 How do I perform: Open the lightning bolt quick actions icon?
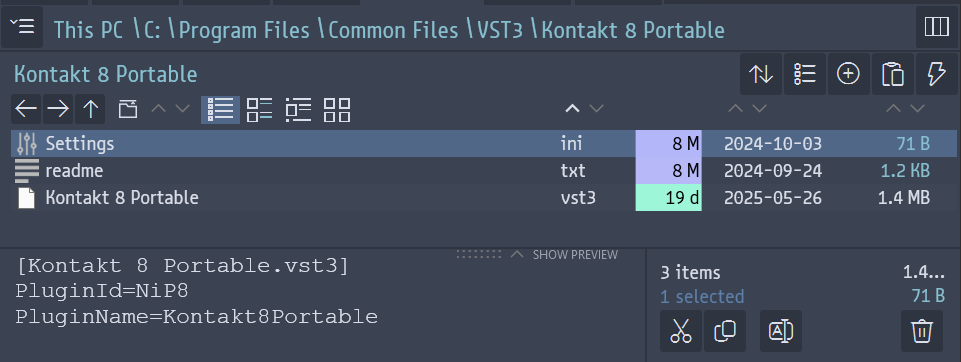pyautogui.click(x=936, y=75)
